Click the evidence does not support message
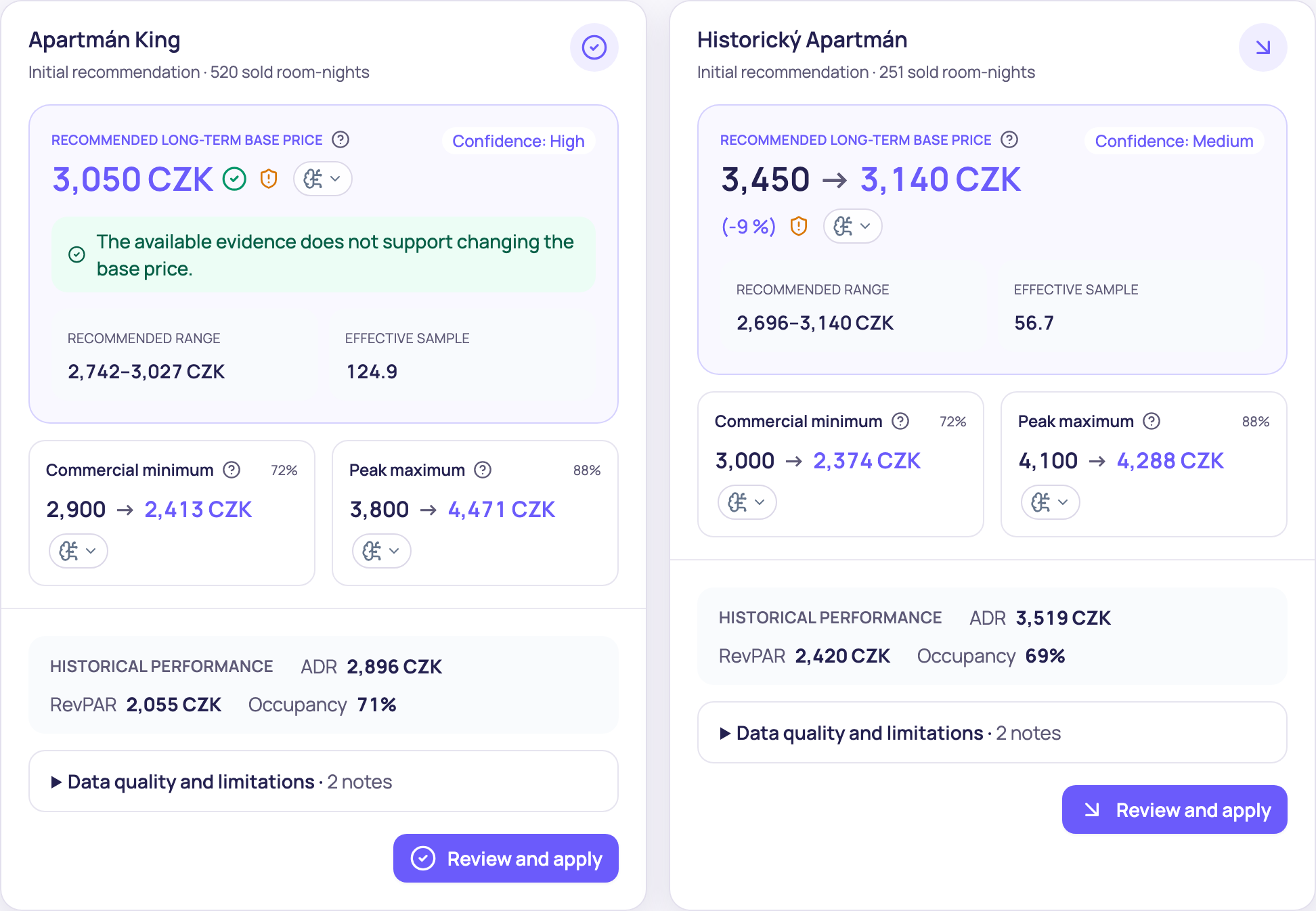The image size is (1316, 911). tap(324, 254)
